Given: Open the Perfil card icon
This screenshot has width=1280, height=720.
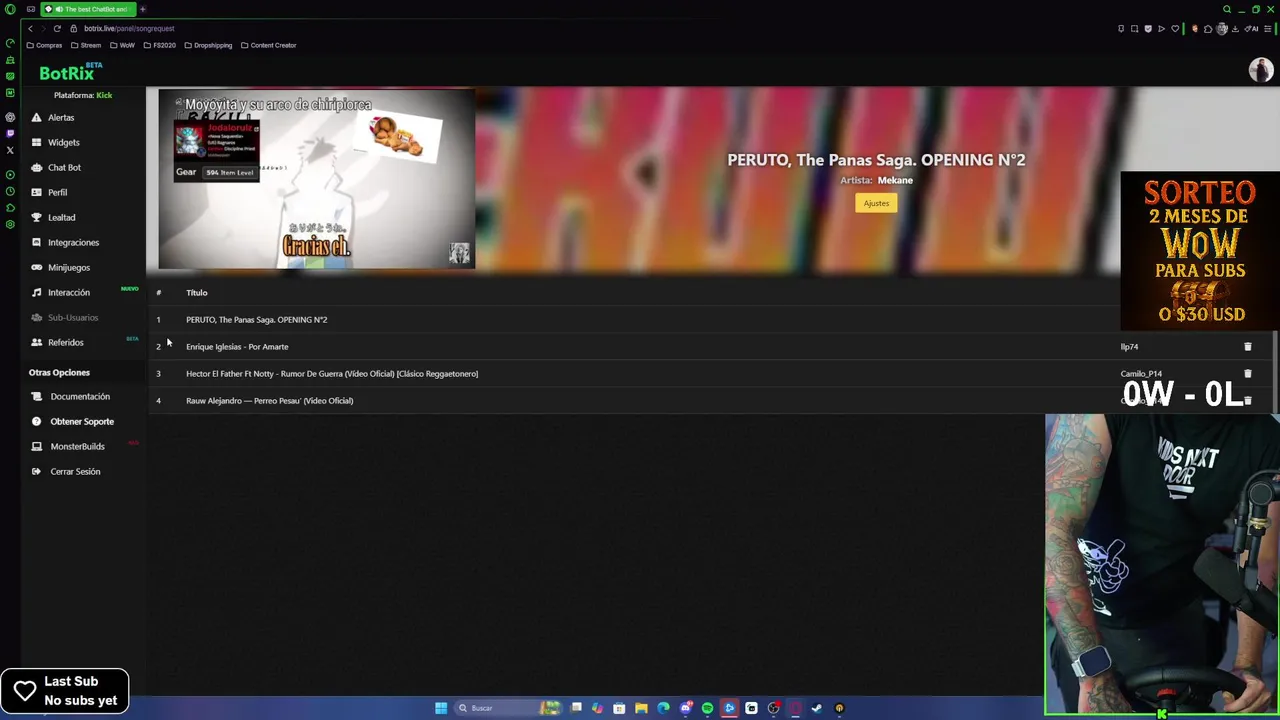Looking at the screenshot, I should [x=37, y=192].
